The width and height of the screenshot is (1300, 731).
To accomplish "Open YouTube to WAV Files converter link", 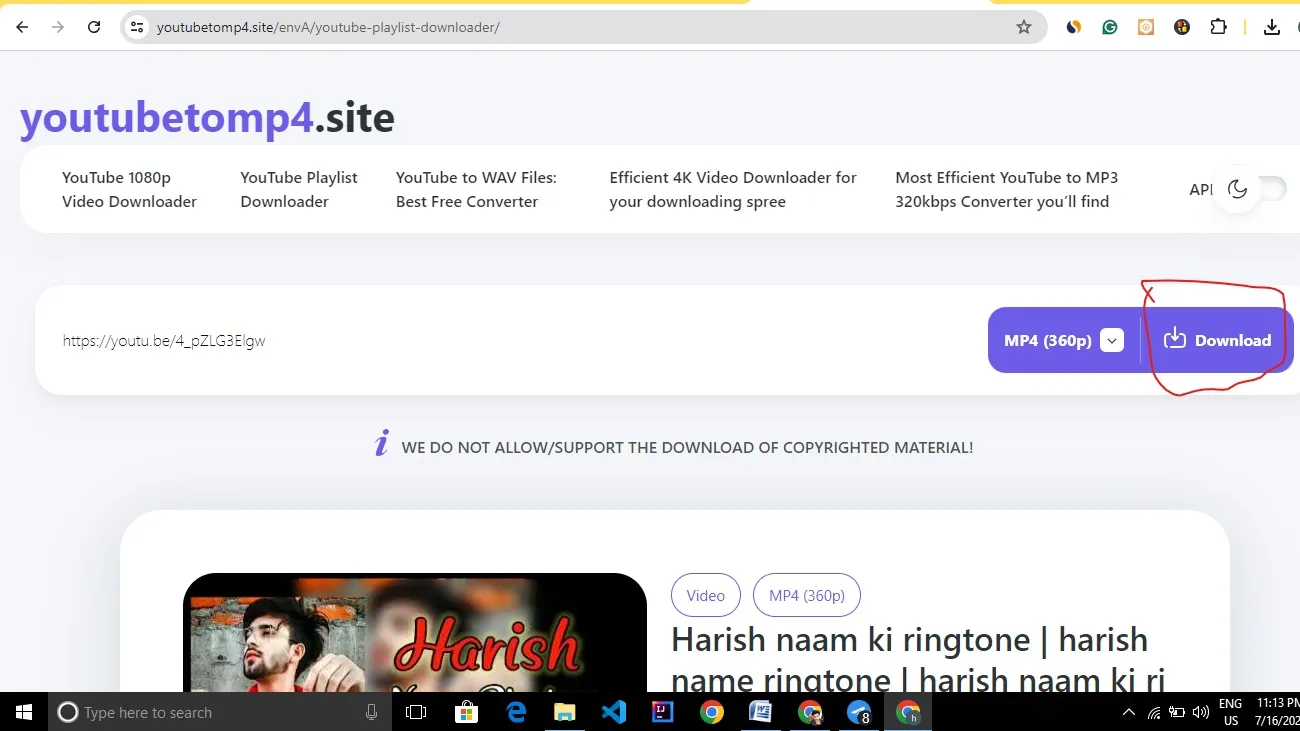I will point(476,189).
